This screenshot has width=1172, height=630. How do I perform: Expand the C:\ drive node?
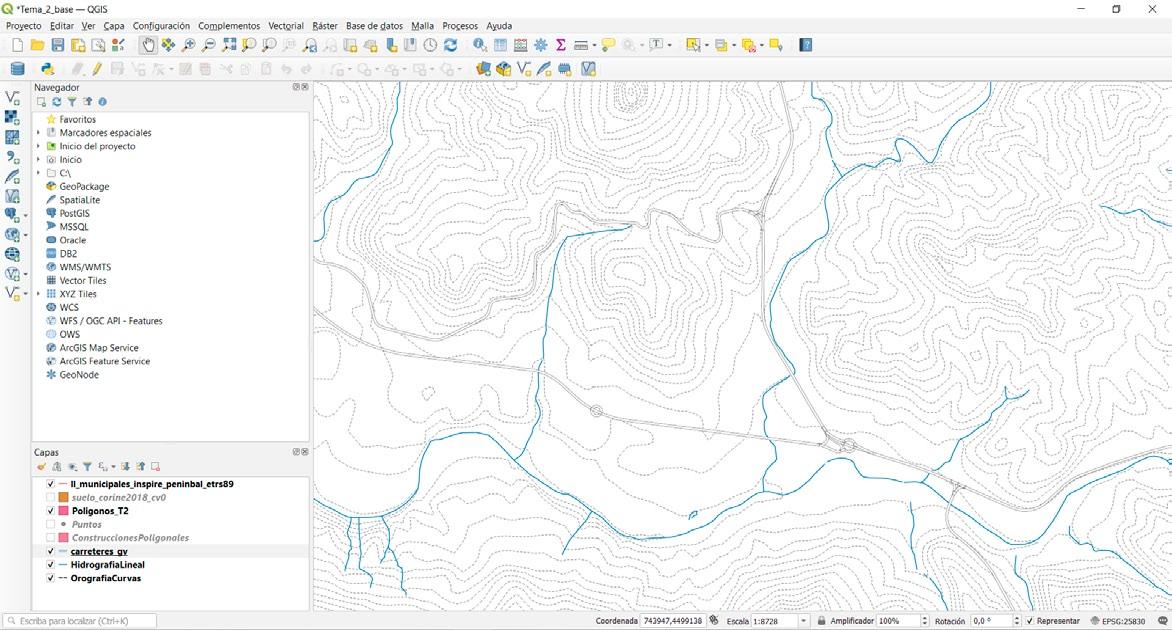pyautogui.click(x=38, y=173)
